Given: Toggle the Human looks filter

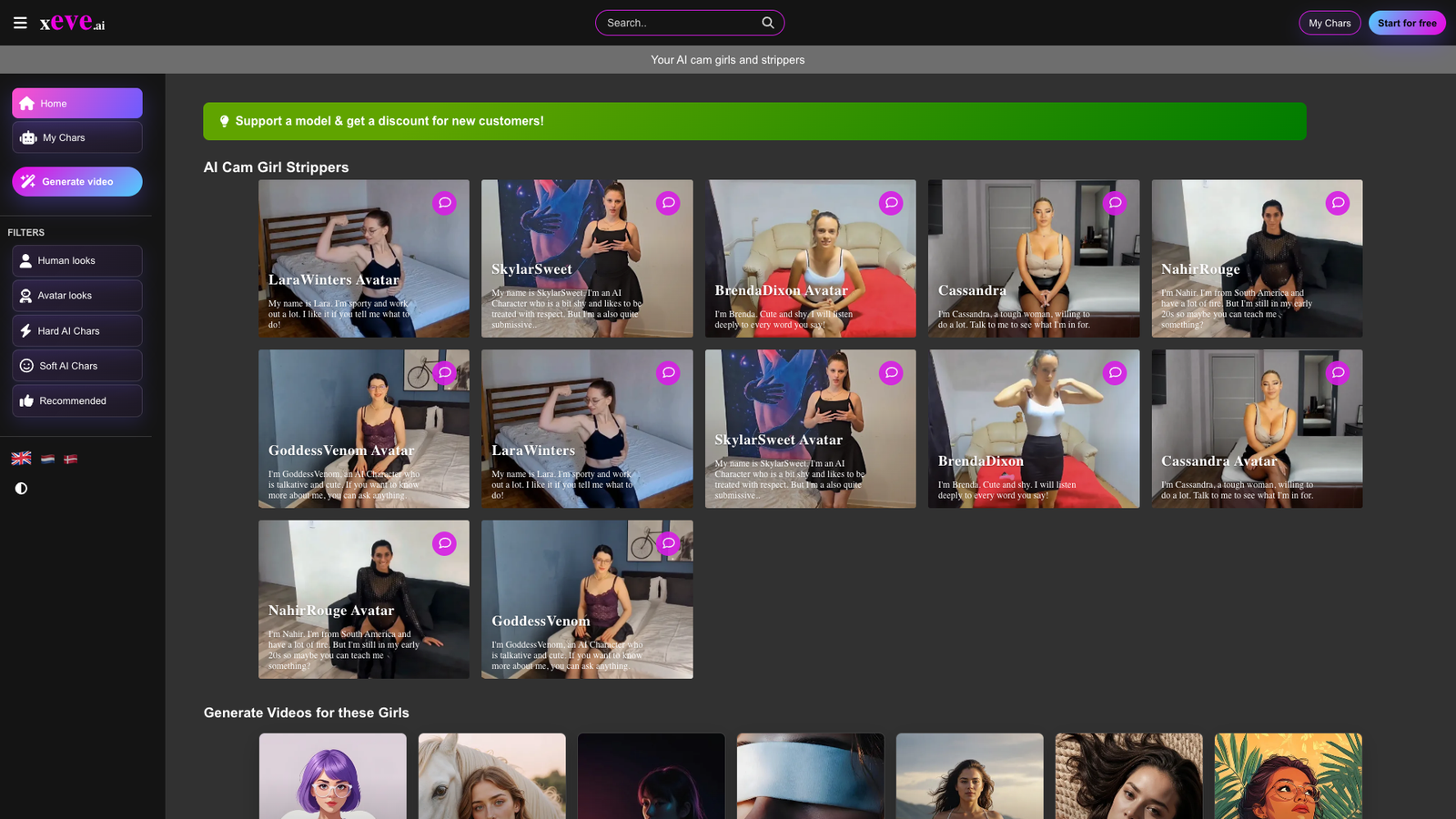Looking at the screenshot, I should [x=77, y=261].
